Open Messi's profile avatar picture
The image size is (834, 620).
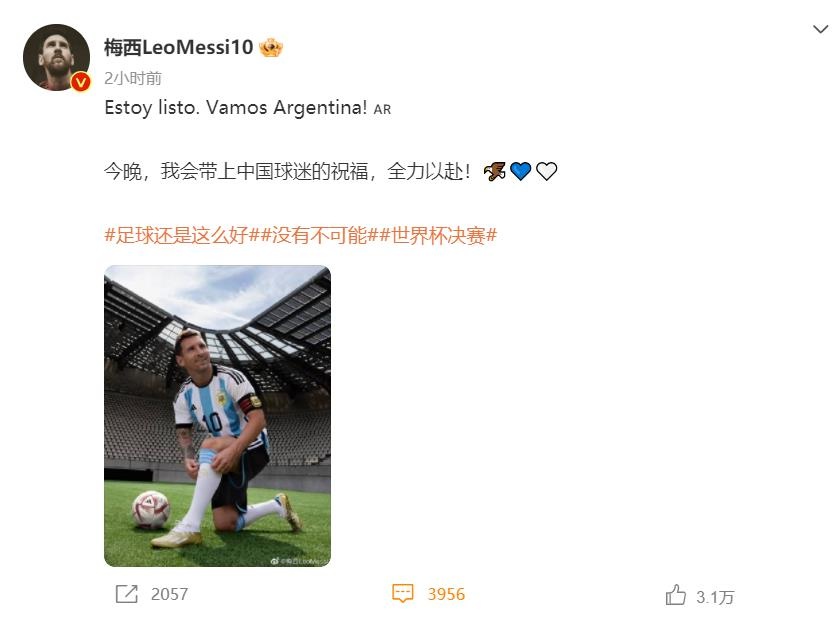(x=56, y=57)
